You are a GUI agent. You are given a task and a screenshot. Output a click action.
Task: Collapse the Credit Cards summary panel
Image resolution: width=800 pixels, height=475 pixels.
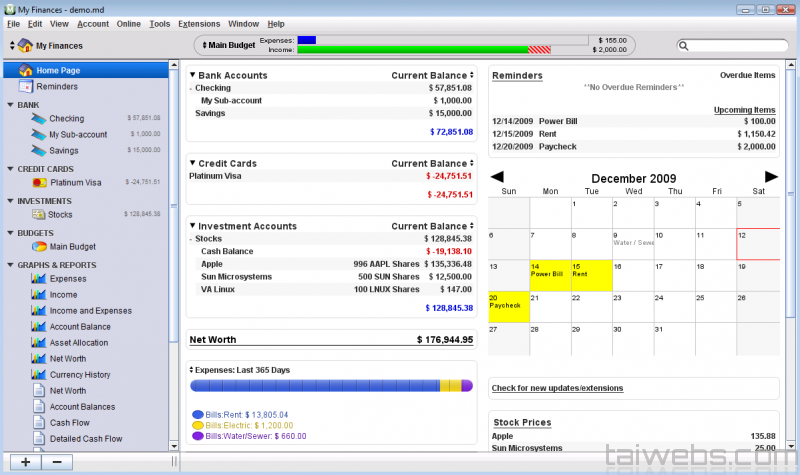192,163
